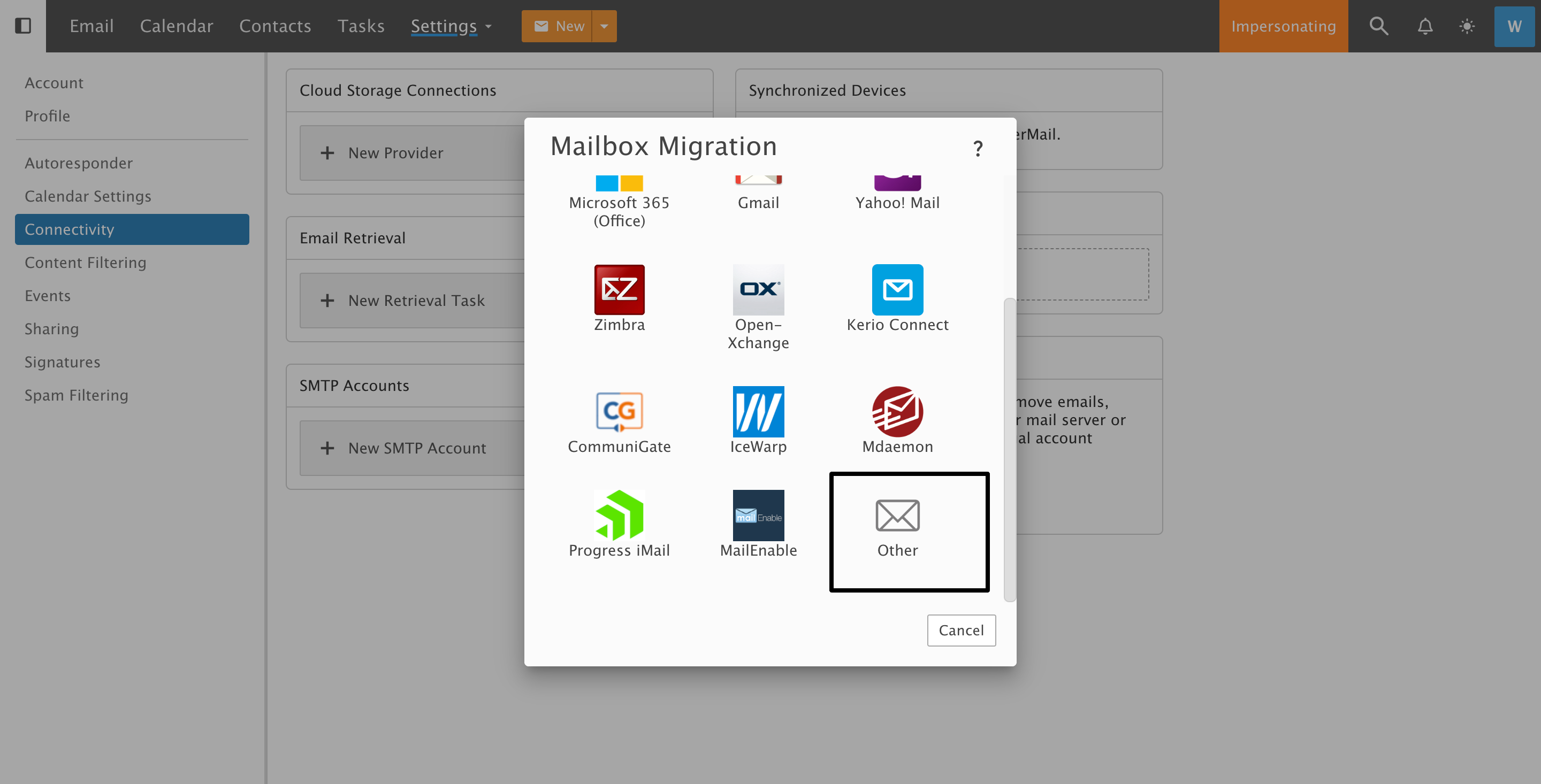Open Spam Filtering settings
The image size is (1541, 784).
point(132,395)
